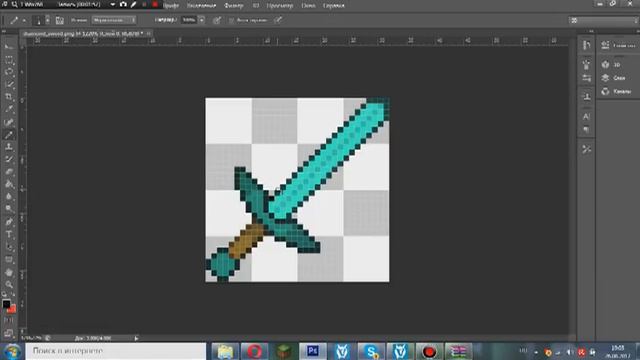Open the Windows Start button
This screenshot has height=360, width=640.
(12, 351)
